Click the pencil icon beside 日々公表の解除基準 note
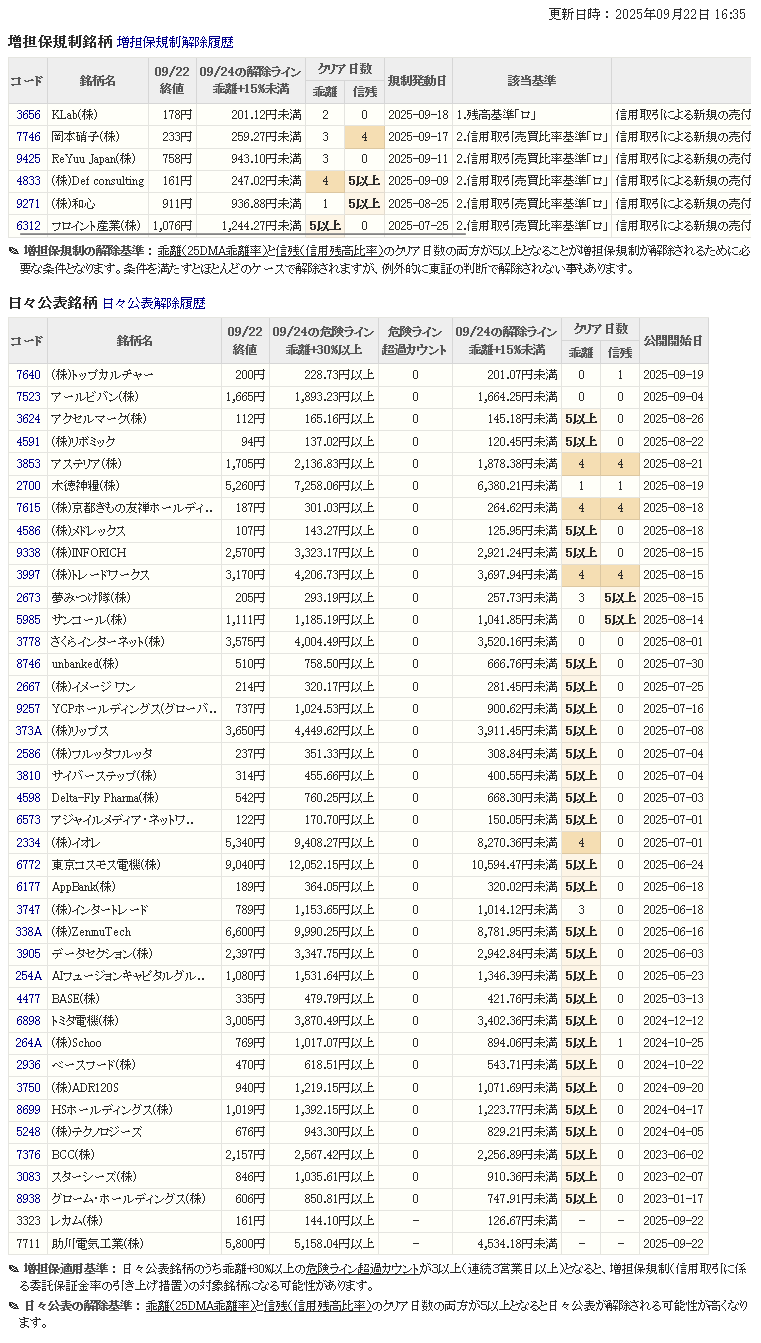 14,1306
